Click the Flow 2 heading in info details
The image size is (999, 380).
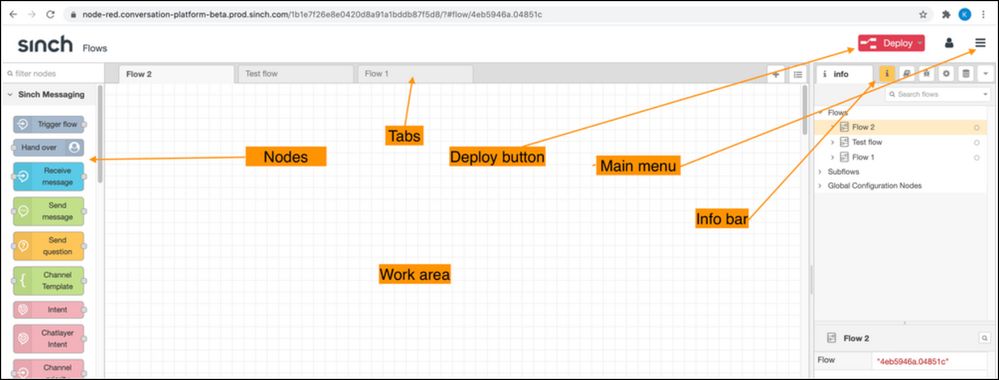pos(856,339)
